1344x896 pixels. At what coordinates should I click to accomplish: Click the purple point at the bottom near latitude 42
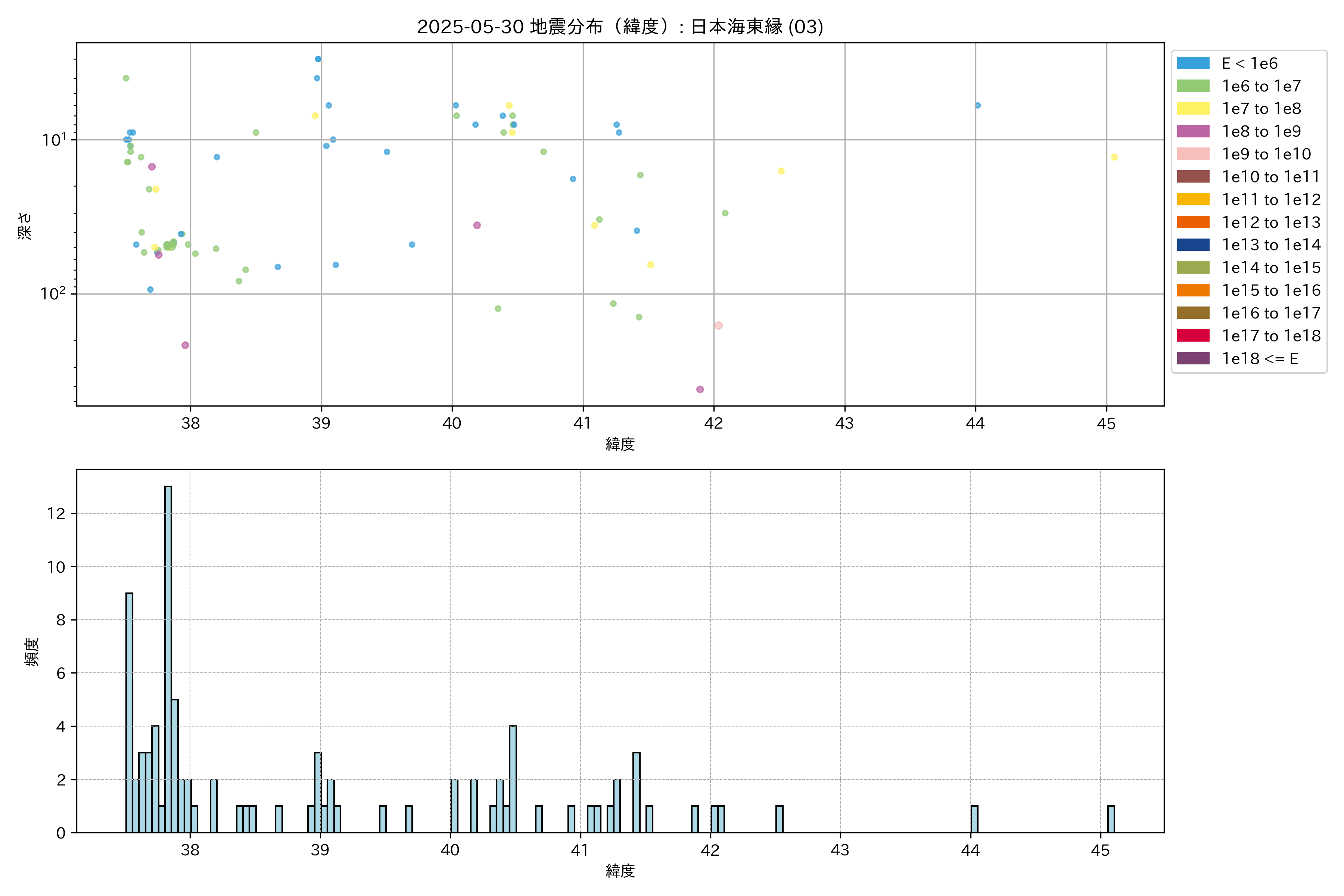click(699, 390)
